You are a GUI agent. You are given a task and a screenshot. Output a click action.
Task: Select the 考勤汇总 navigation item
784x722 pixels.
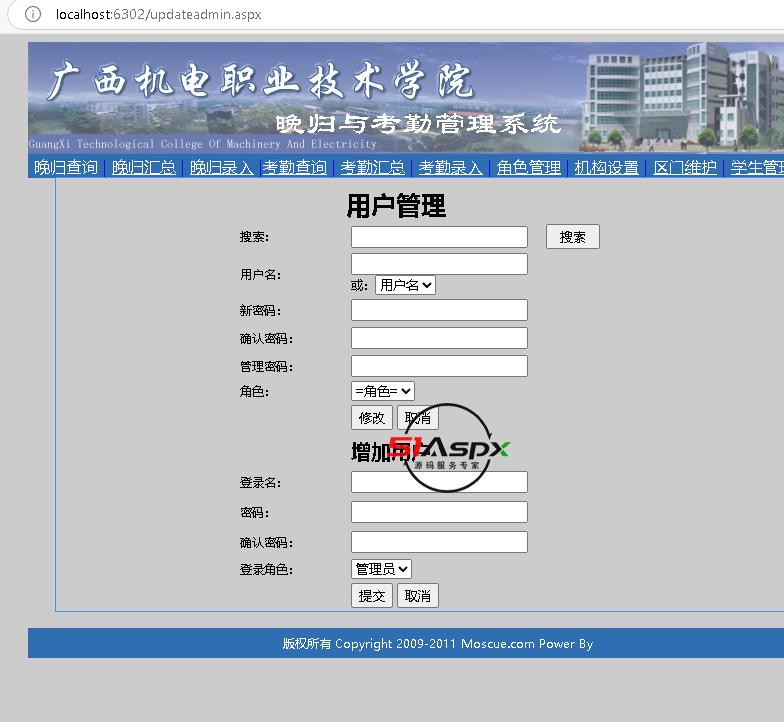373,168
